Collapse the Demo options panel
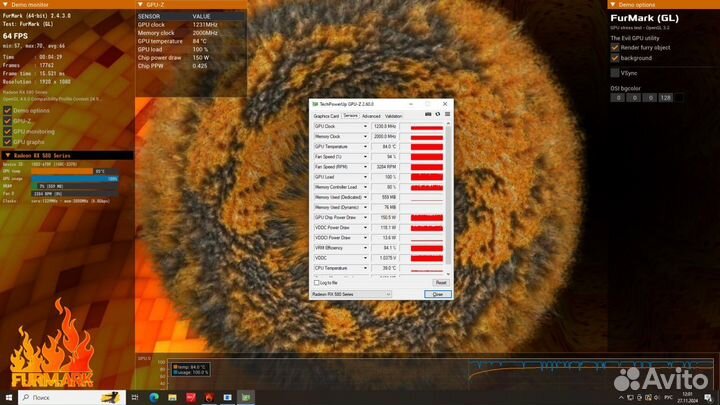This screenshot has width=720, height=405. click(x=613, y=5)
